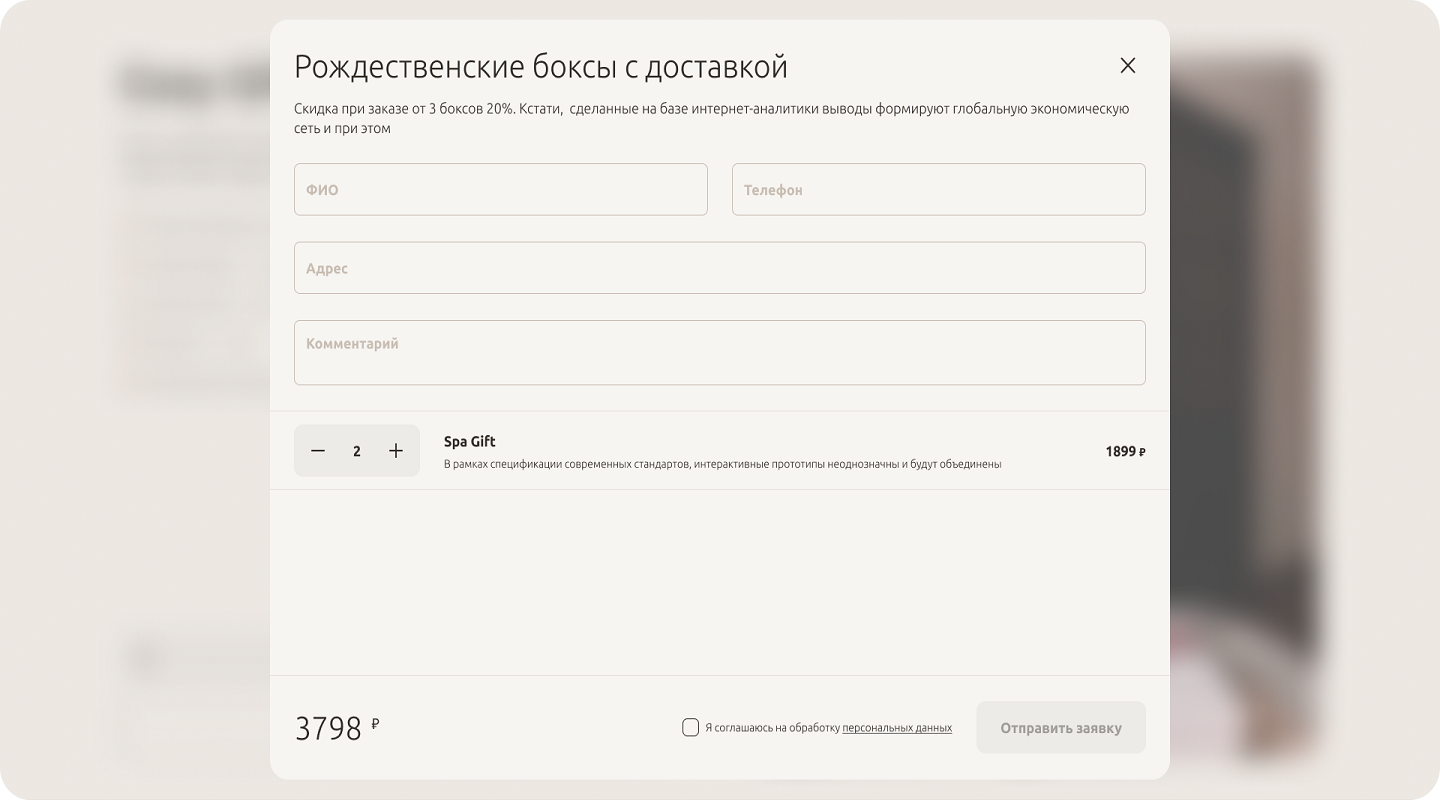Close the Рождественские боксы dialog

[x=1128, y=65]
